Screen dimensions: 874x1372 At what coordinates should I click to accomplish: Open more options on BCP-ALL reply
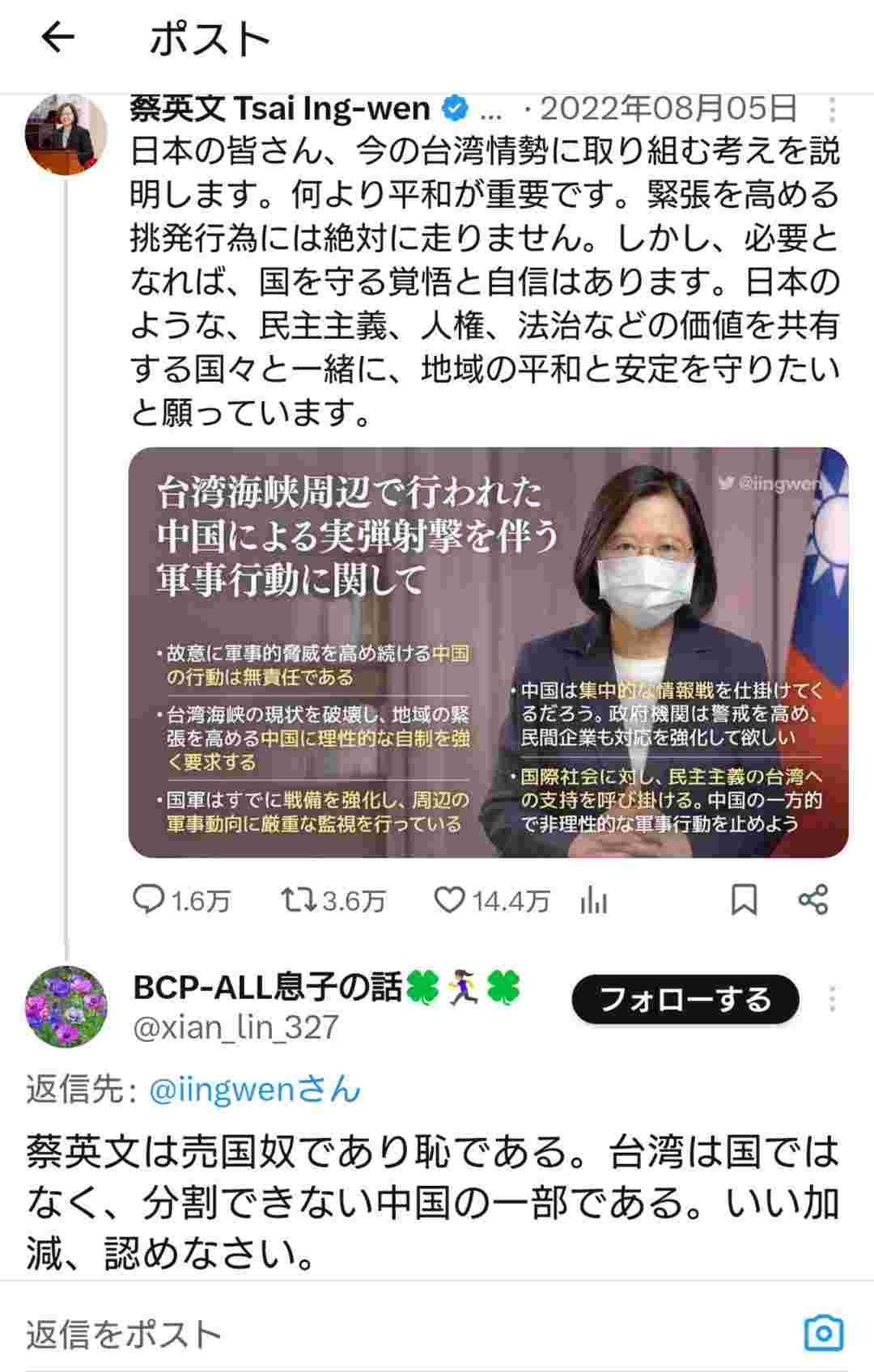[832, 1000]
